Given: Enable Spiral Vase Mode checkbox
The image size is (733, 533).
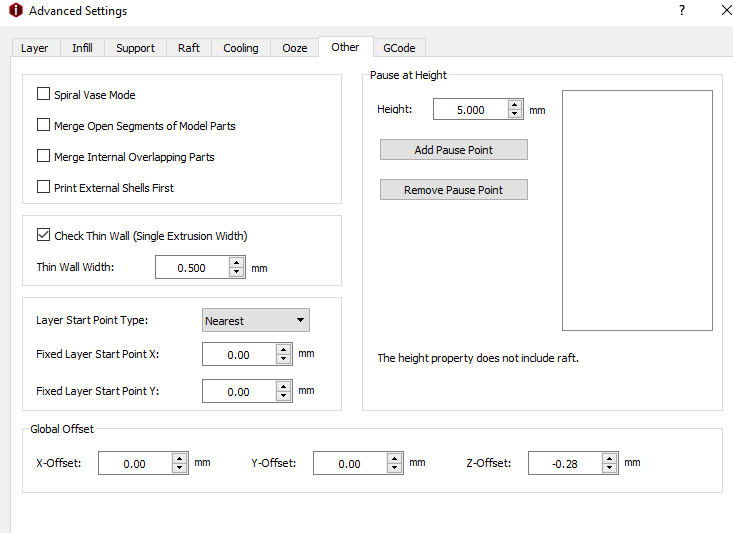Looking at the screenshot, I should [43, 94].
